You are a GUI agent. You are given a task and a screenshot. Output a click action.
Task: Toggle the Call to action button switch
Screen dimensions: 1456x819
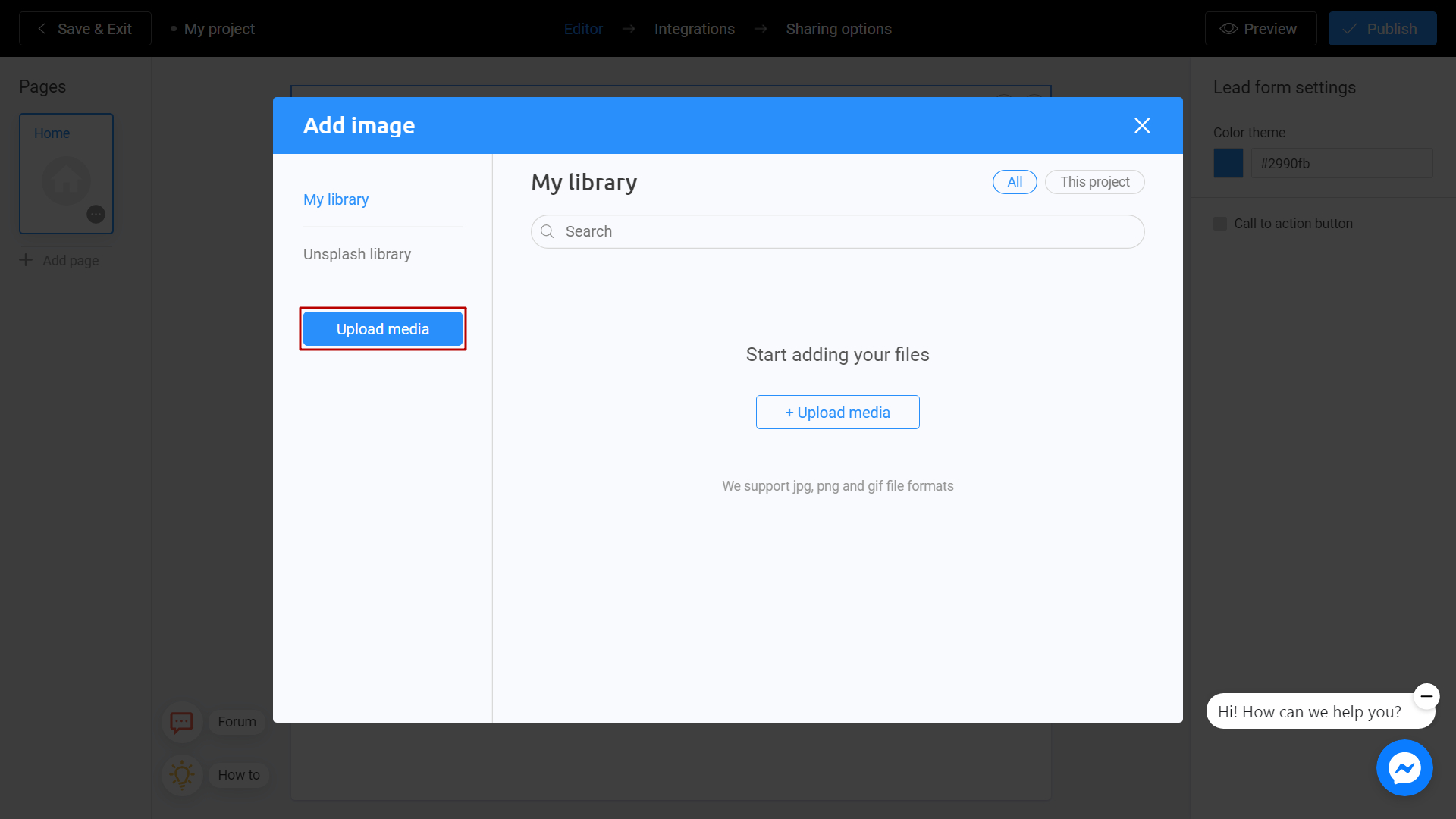(1220, 222)
